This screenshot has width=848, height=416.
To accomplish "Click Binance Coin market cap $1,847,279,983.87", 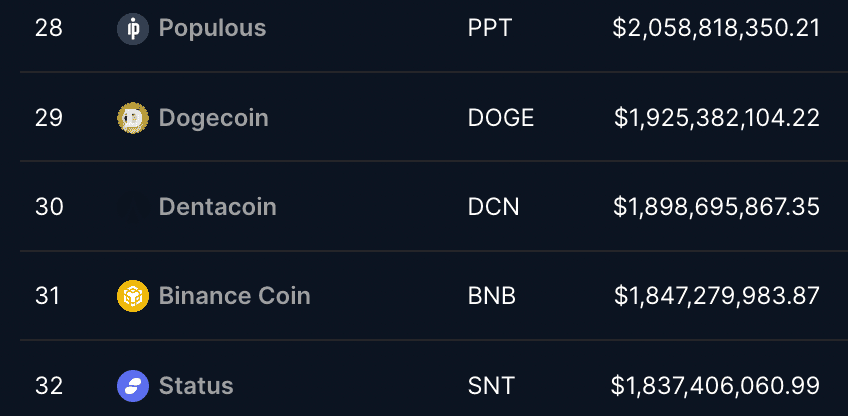I will (x=717, y=296).
